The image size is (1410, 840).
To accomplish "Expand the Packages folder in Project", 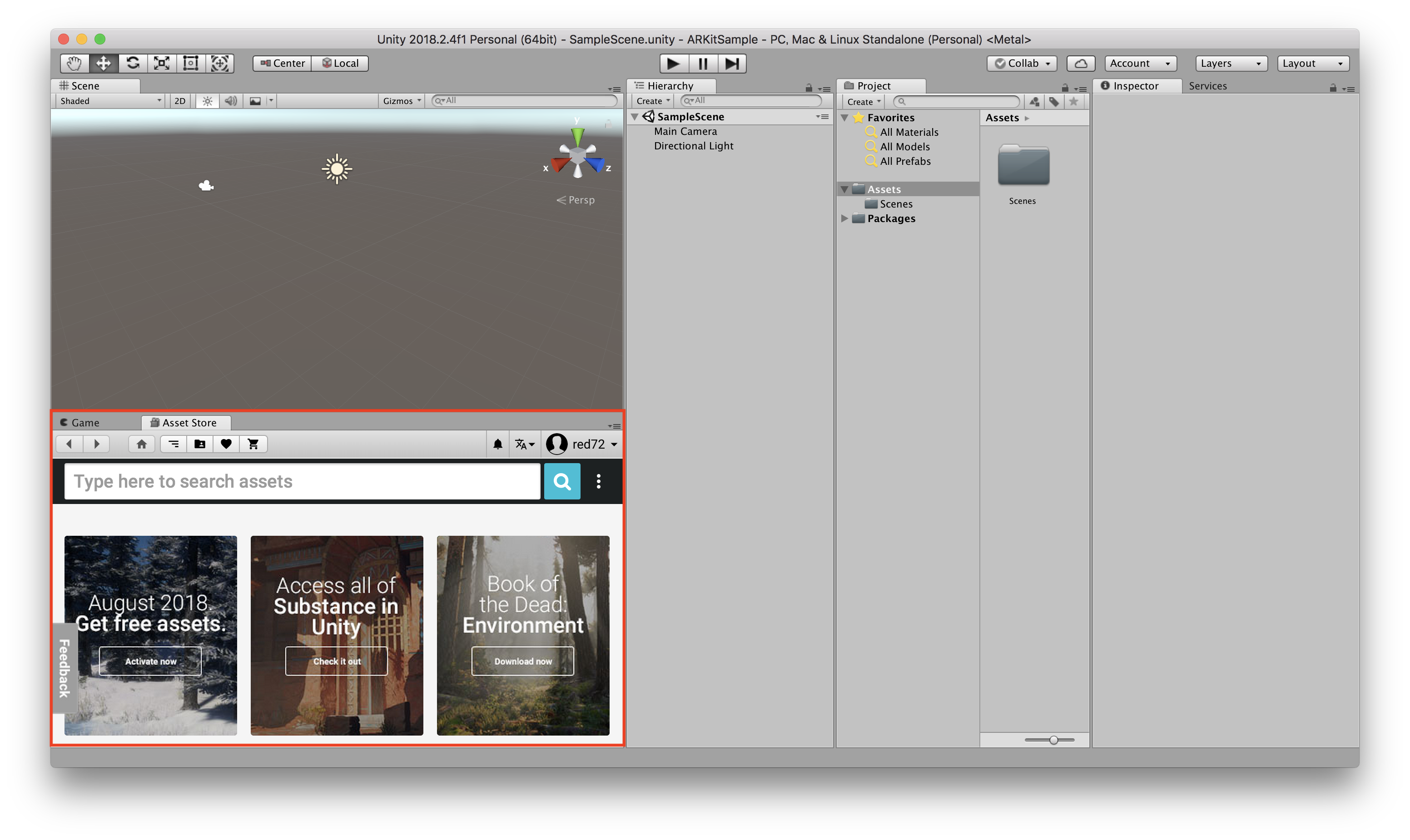I will point(844,218).
